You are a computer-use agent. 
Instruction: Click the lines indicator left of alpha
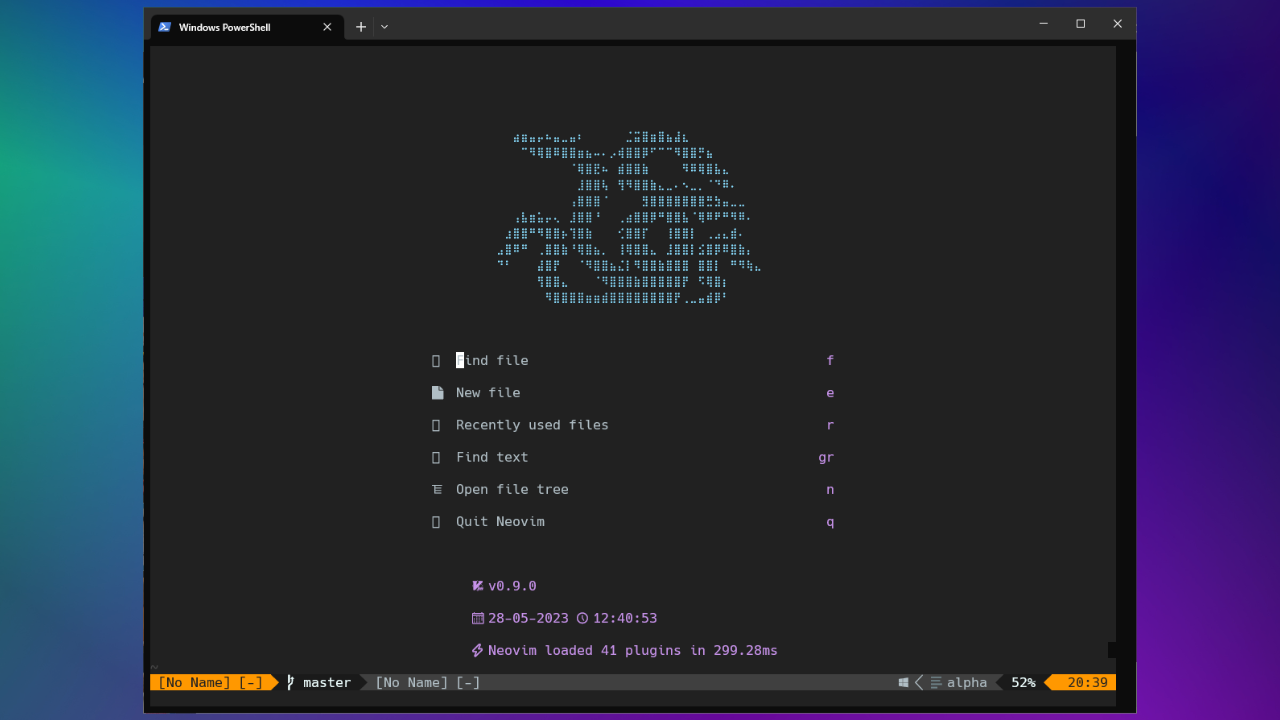point(934,682)
